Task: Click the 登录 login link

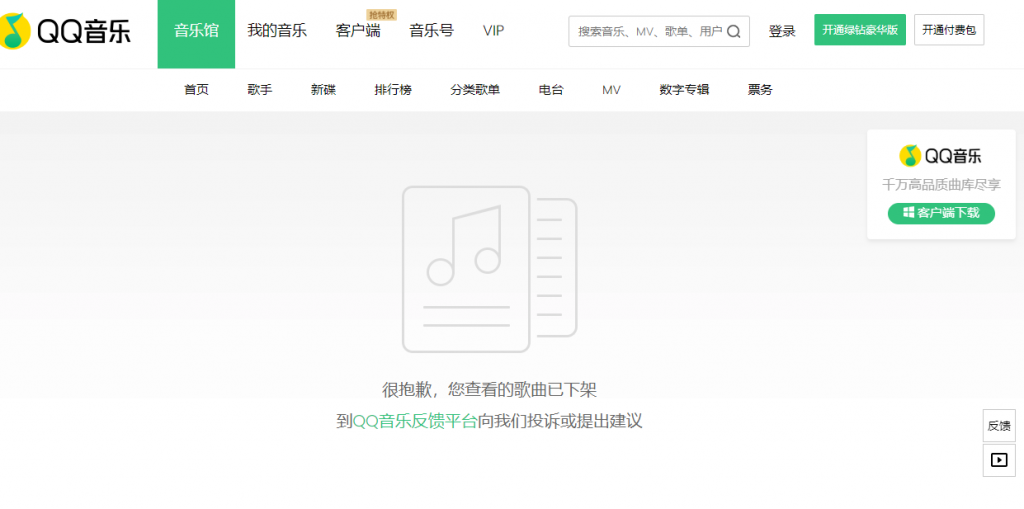Action: pos(782,31)
